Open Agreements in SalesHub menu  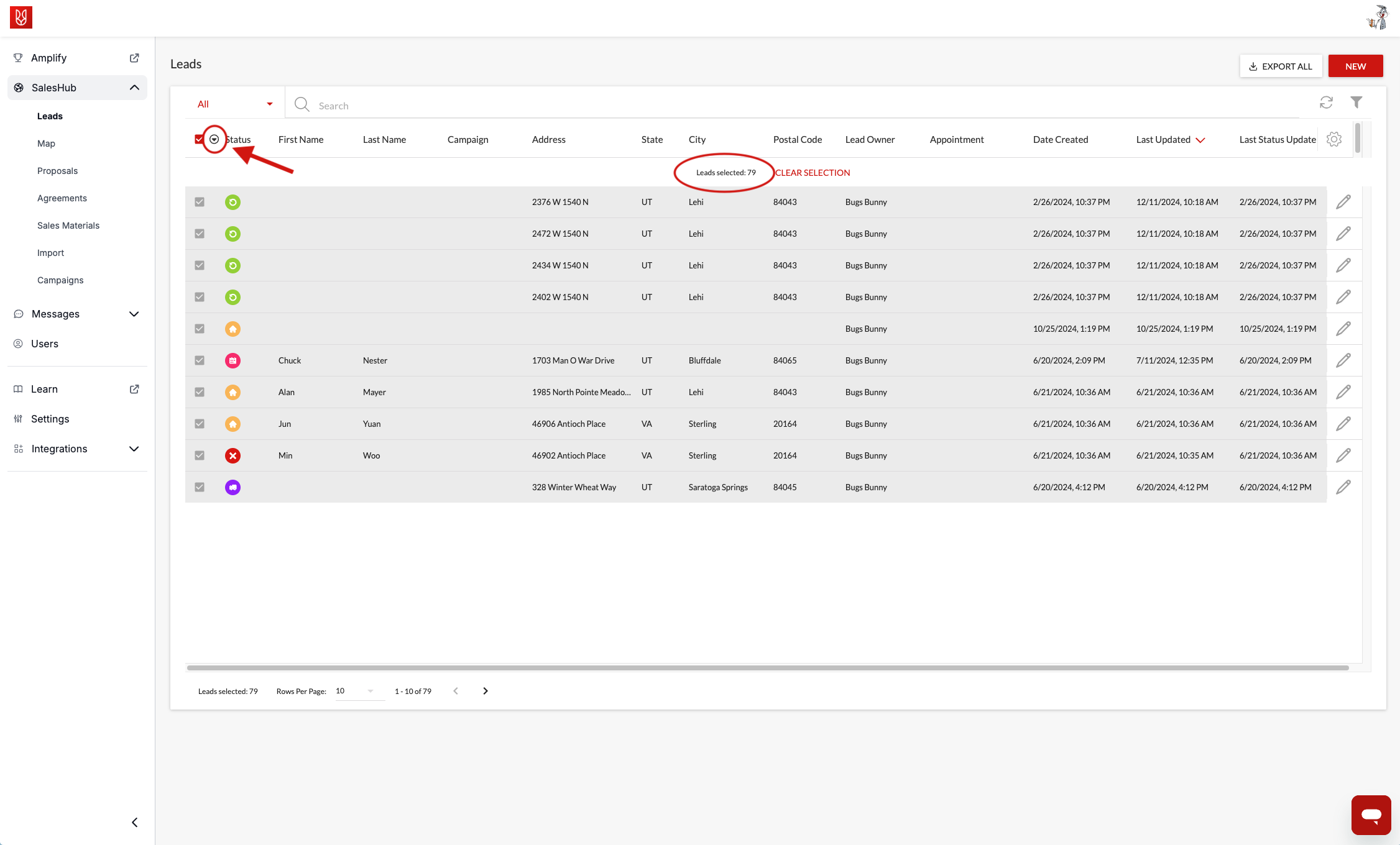62,198
